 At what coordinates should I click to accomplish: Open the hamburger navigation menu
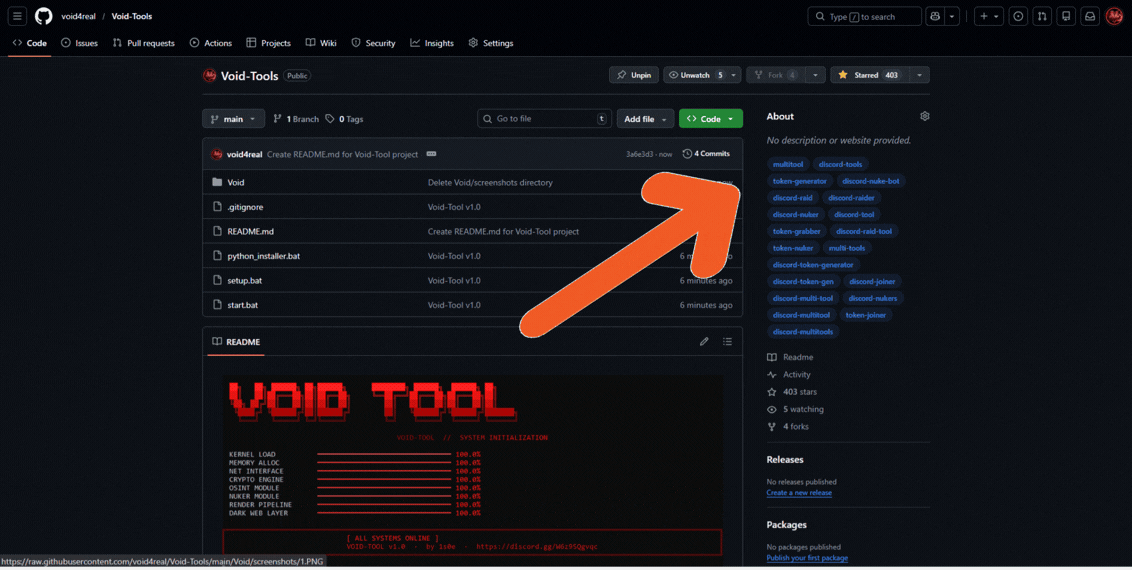pyautogui.click(x=18, y=16)
